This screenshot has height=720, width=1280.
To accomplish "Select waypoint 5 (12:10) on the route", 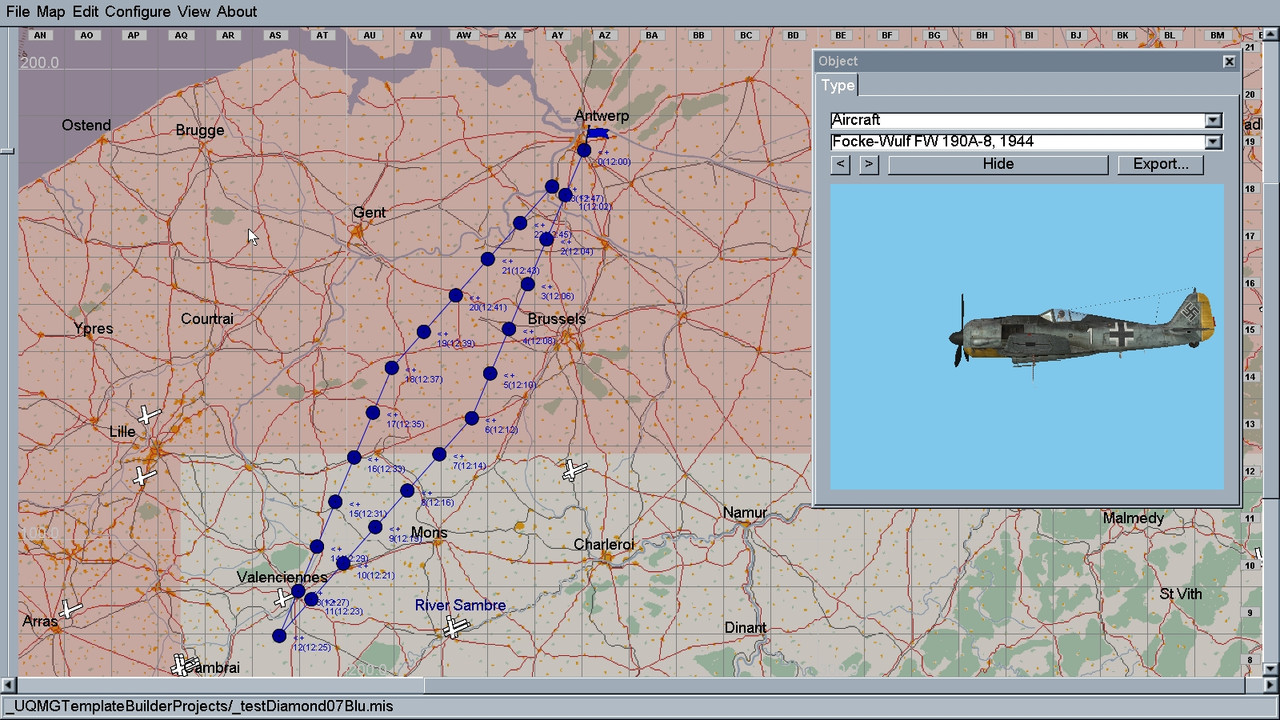I will click(490, 373).
